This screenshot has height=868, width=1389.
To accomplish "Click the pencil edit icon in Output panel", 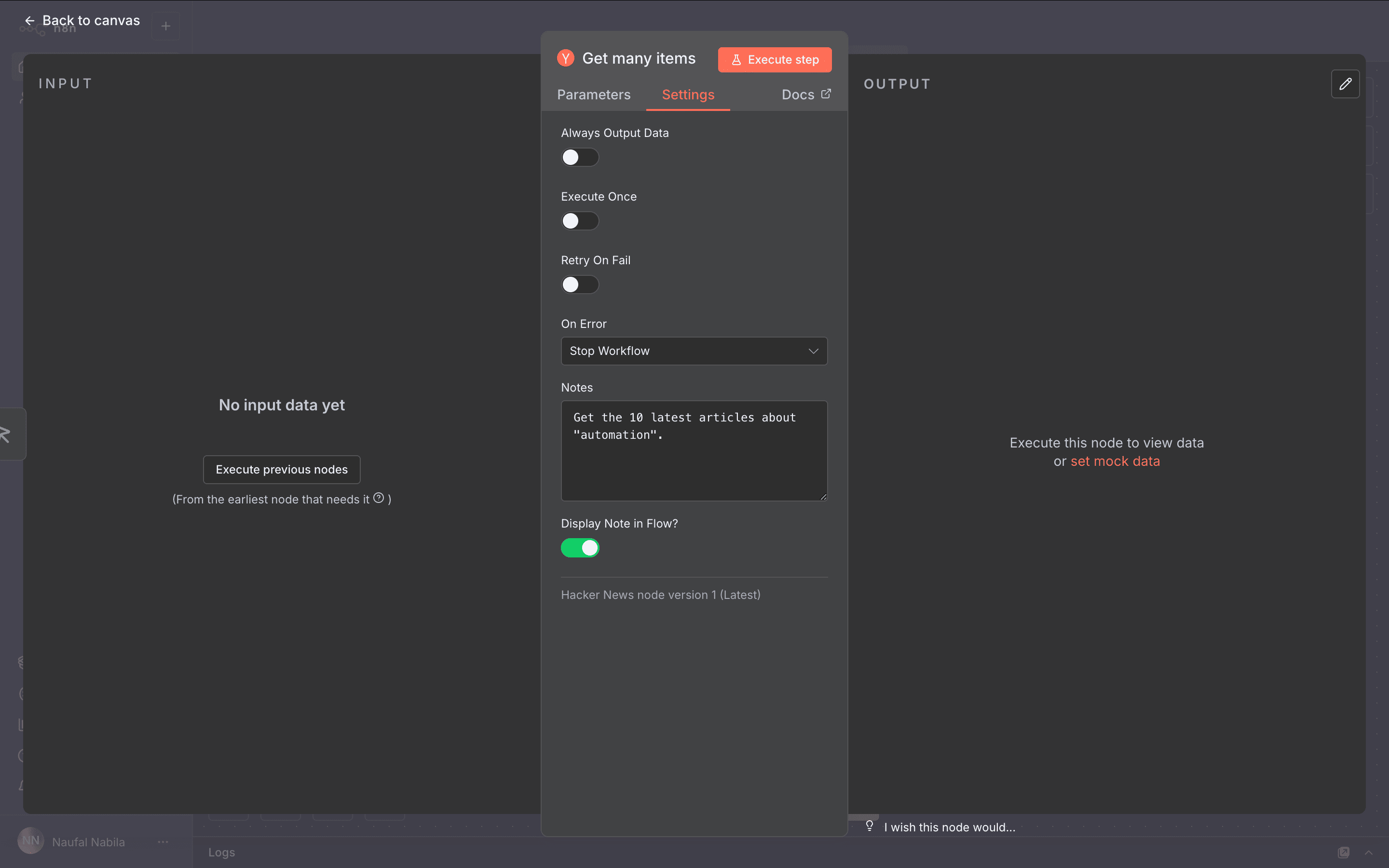I will [x=1346, y=84].
